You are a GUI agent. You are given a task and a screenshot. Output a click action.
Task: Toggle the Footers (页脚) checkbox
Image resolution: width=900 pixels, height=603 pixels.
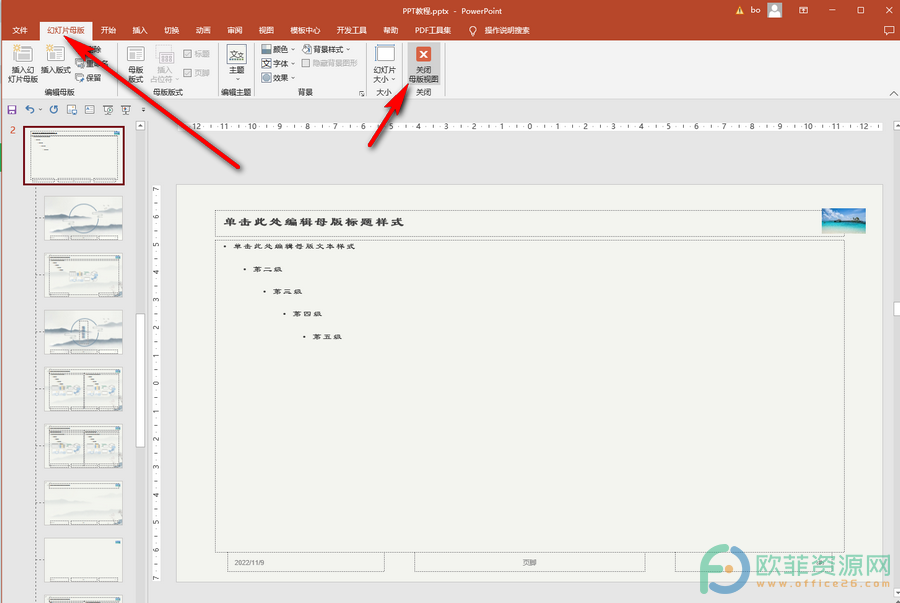click(196, 73)
